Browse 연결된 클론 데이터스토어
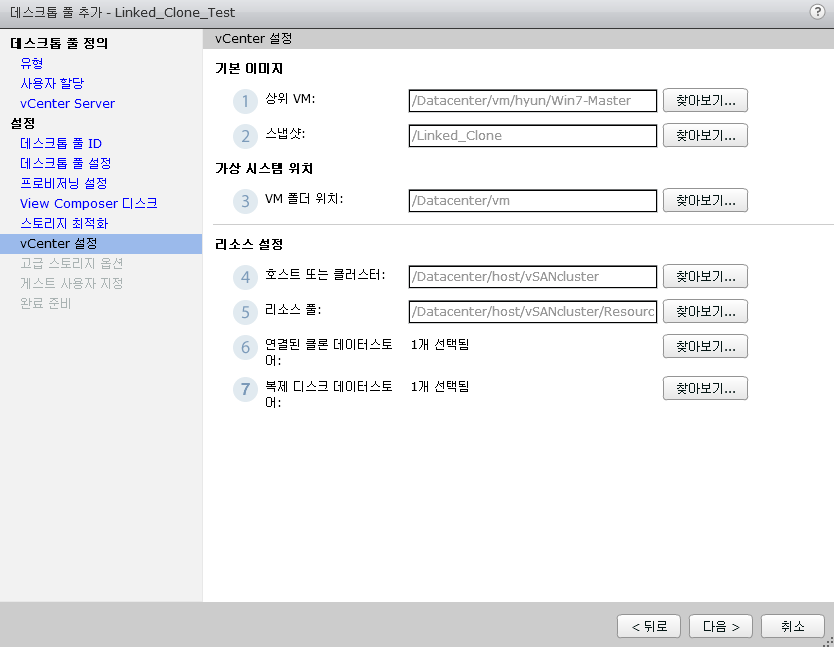The width and height of the screenshot is (834, 647). pyautogui.click(x=705, y=346)
